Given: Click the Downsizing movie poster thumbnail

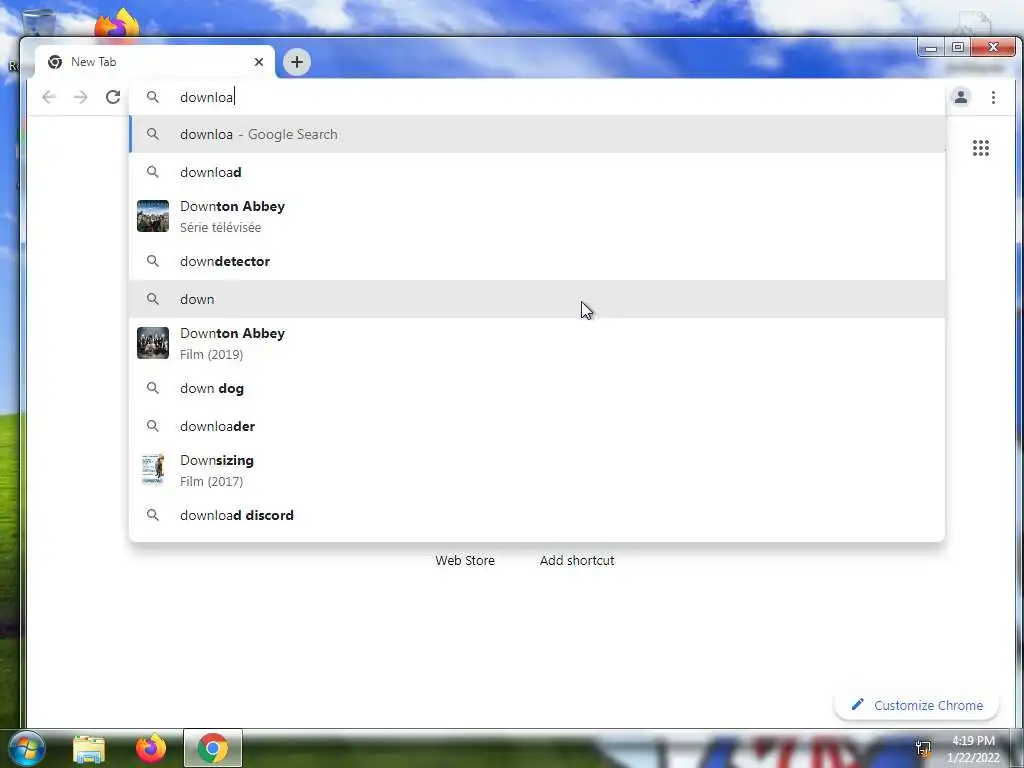Looking at the screenshot, I should 153,470.
